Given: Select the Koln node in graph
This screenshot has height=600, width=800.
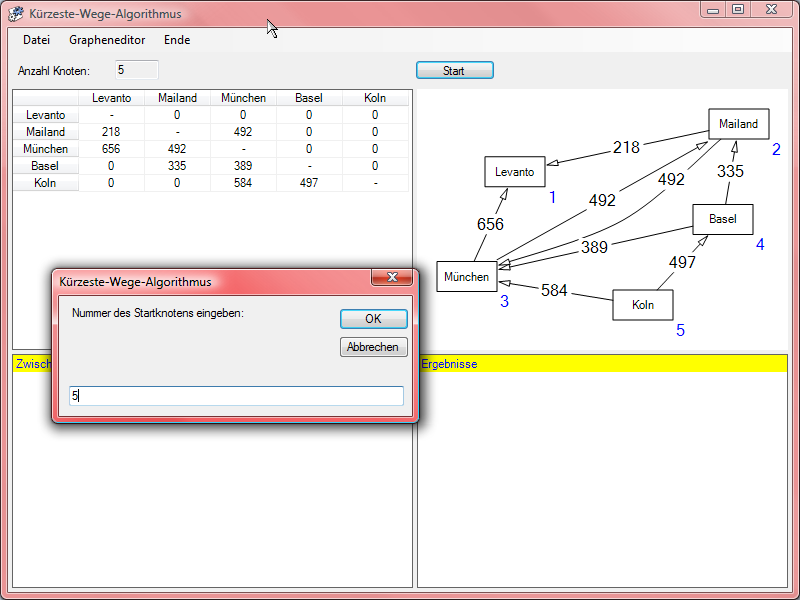Looking at the screenshot, I should (642, 305).
